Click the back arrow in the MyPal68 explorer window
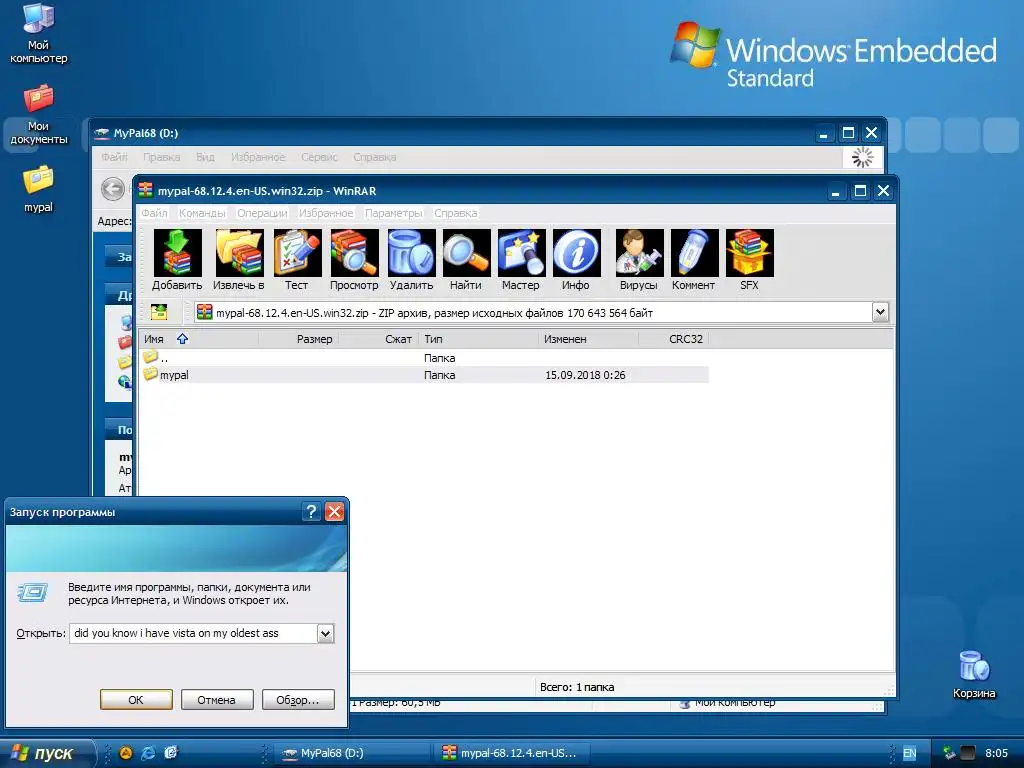This screenshot has width=1024, height=768. 112,189
